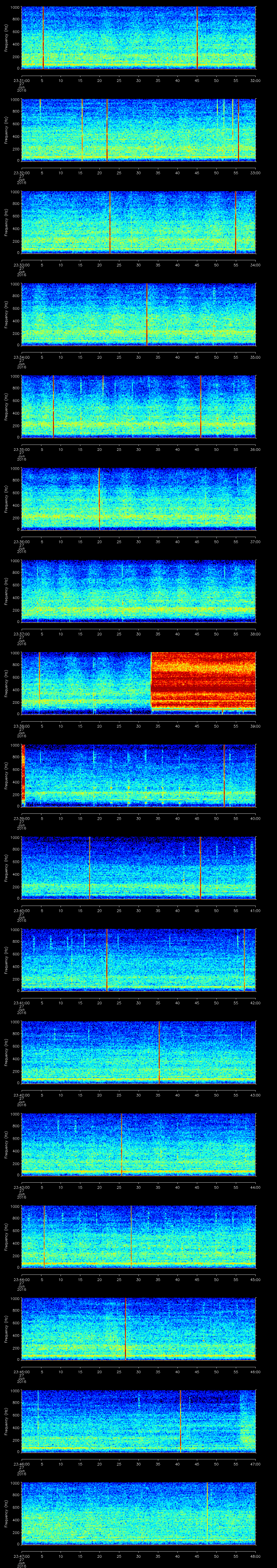Click the 23:31:00 start time label
Viewport: 277px width, 1568px height.
click(21, 80)
